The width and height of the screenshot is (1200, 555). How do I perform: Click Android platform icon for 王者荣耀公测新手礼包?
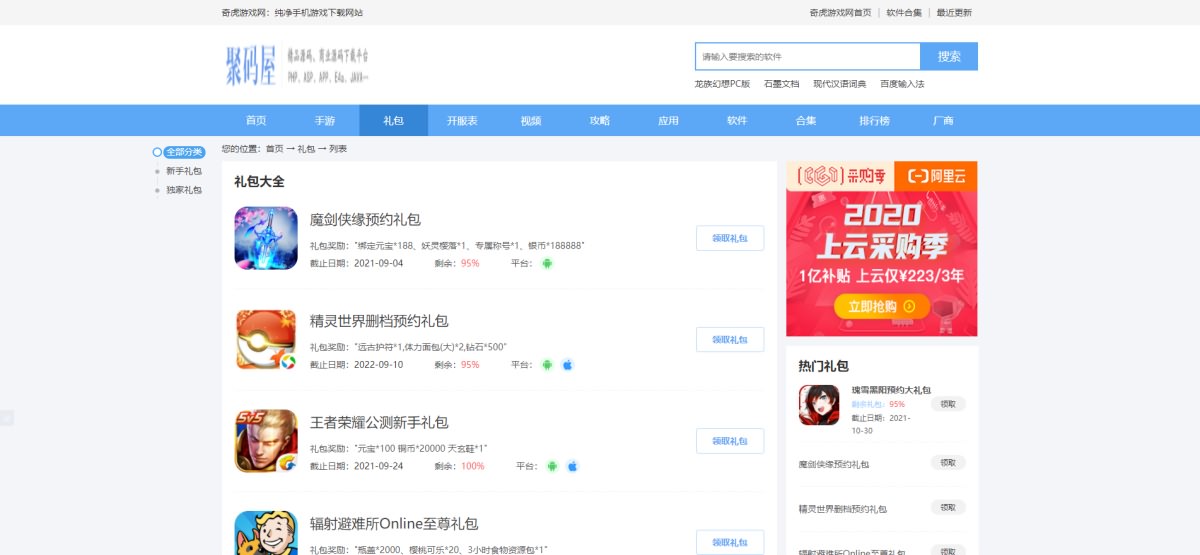[x=552, y=466]
